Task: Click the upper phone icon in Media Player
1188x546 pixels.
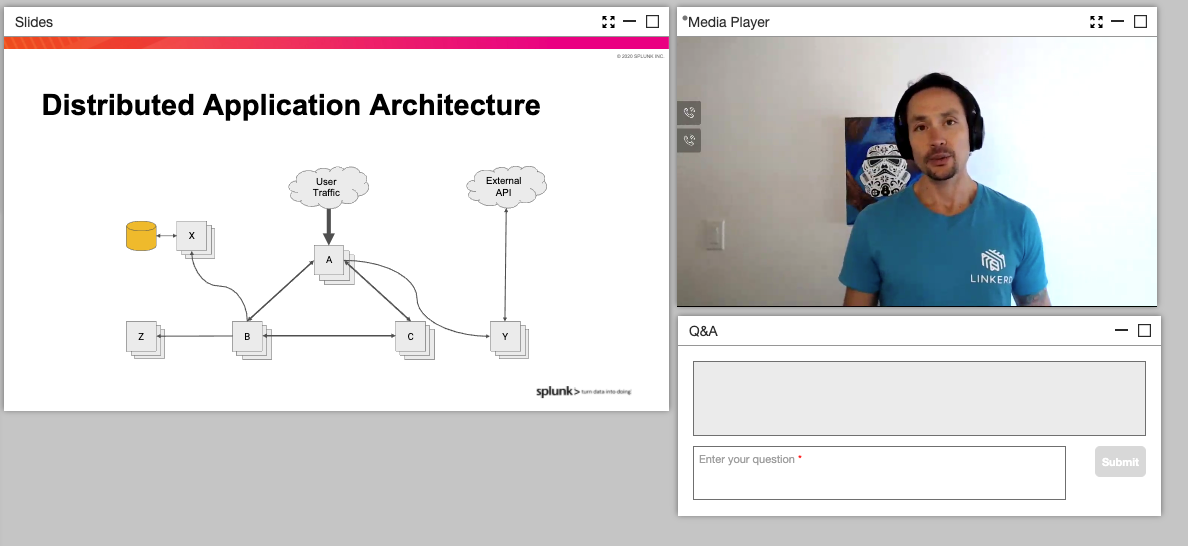Action: [x=689, y=113]
